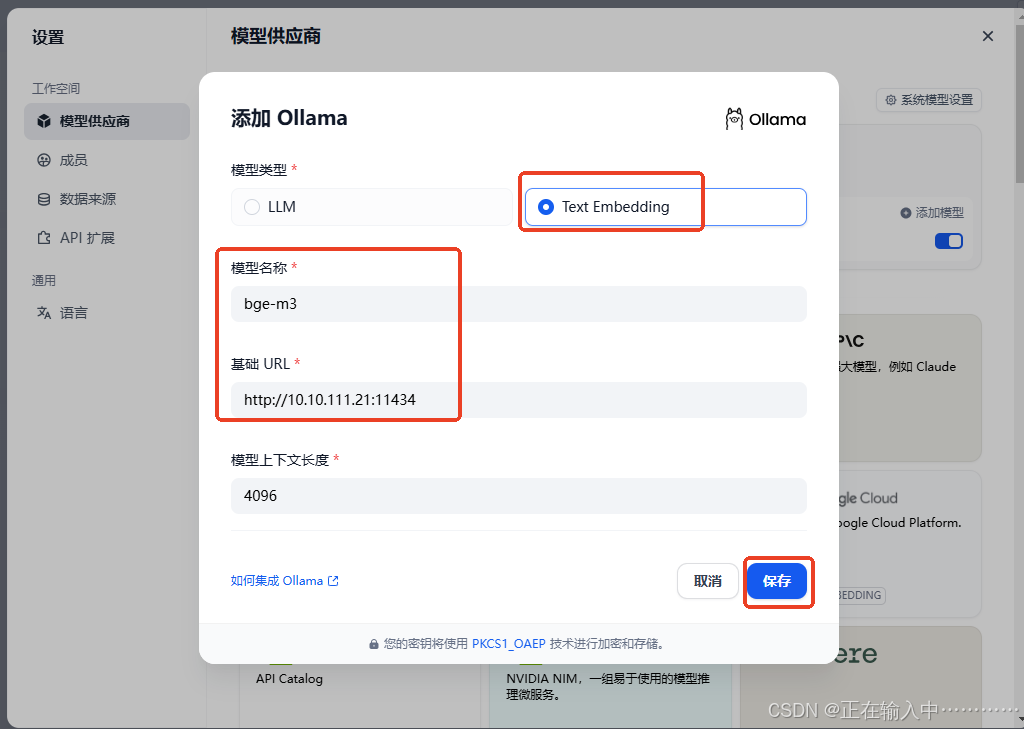The height and width of the screenshot is (729, 1024).
Task: Close the settings panel with X
Action: (x=988, y=37)
